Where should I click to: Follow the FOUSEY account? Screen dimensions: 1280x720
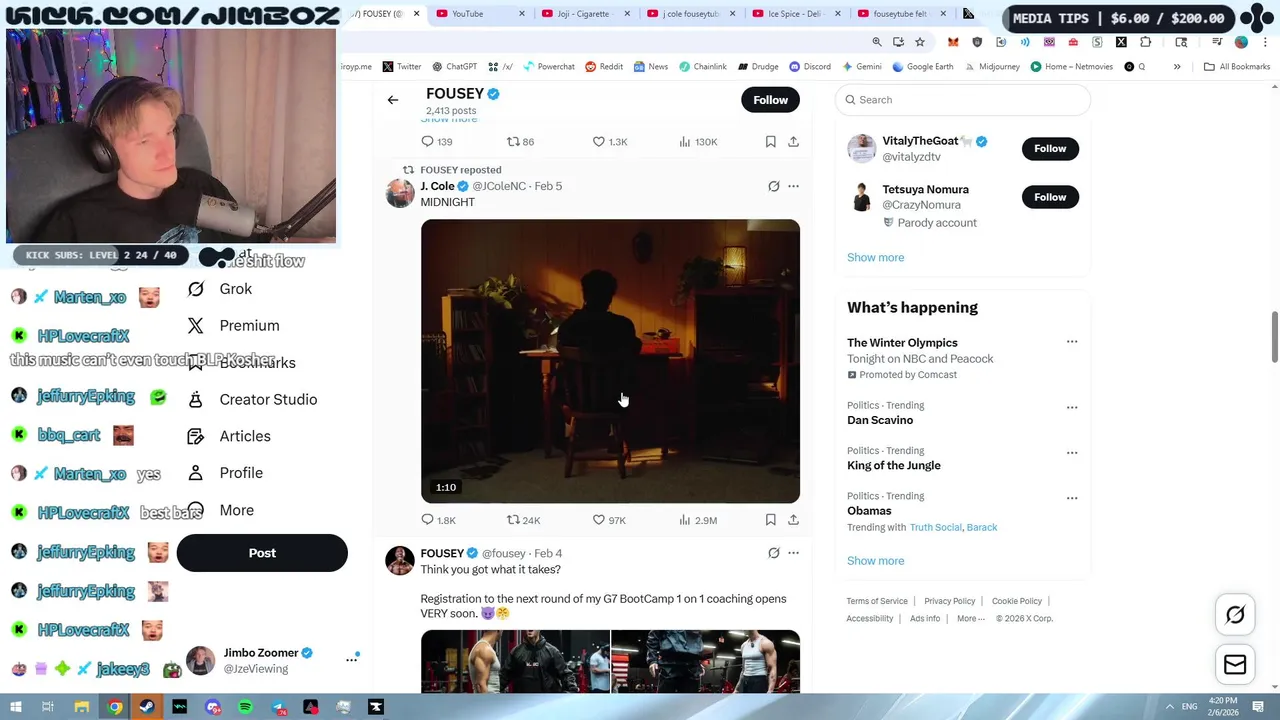pyautogui.click(x=770, y=100)
